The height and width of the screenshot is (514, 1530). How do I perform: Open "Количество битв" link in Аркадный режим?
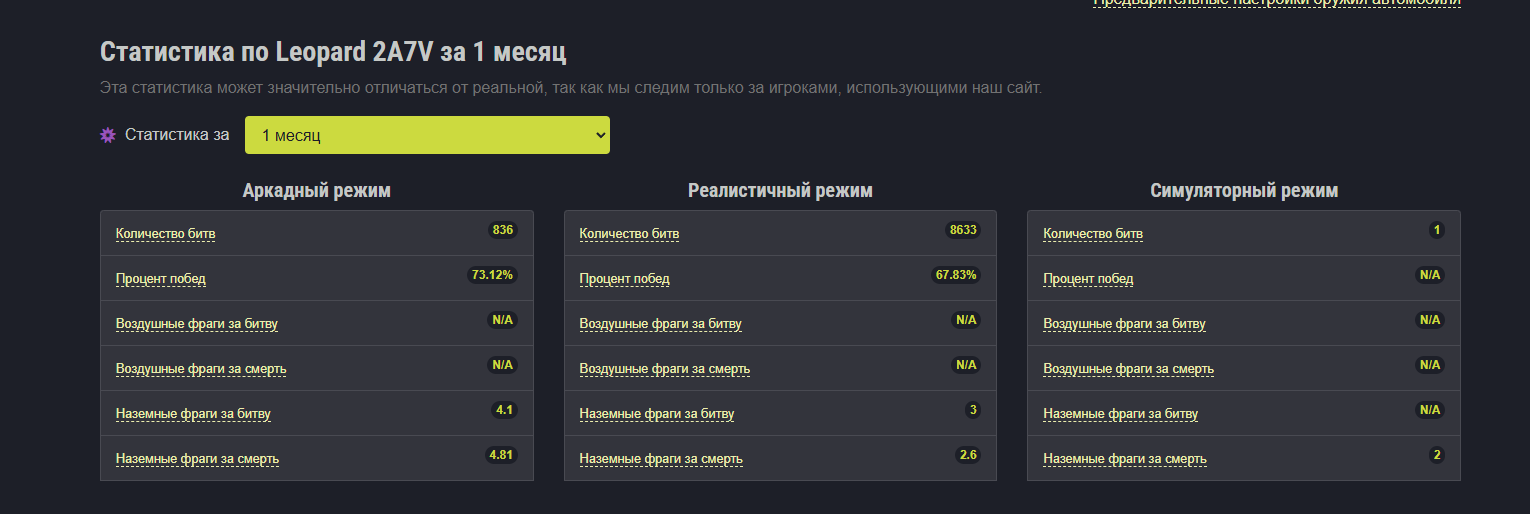click(x=165, y=234)
